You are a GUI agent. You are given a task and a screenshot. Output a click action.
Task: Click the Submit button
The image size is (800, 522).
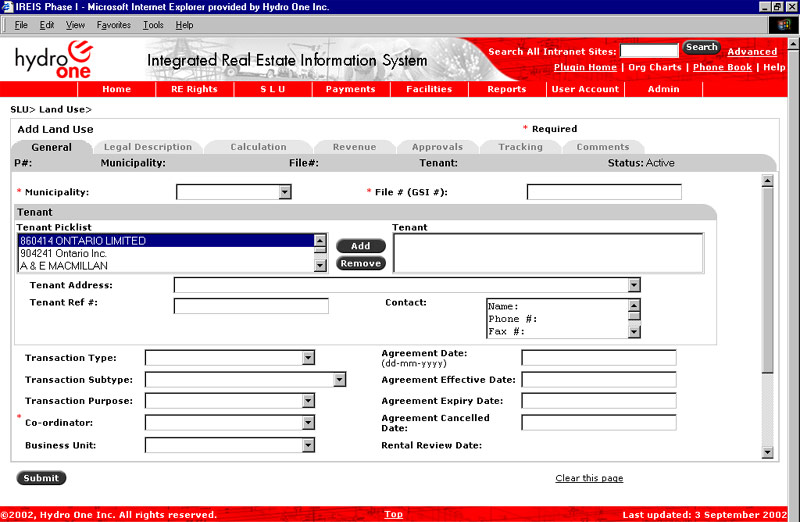(41, 478)
